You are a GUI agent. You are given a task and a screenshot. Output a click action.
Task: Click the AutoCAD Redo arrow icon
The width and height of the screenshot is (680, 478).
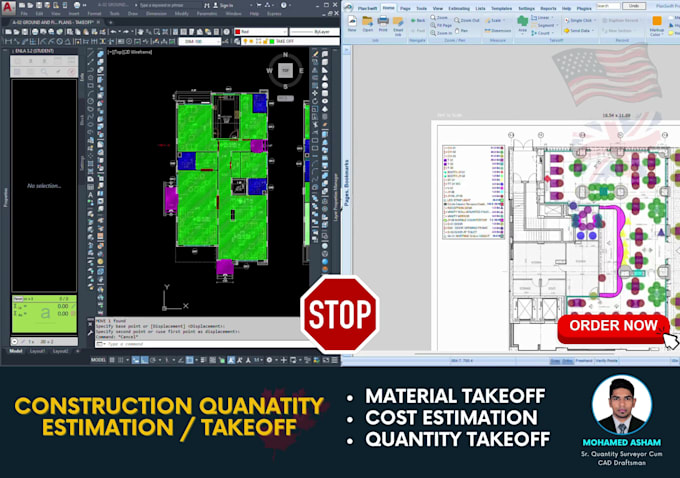pyautogui.click(x=126, y=32)
